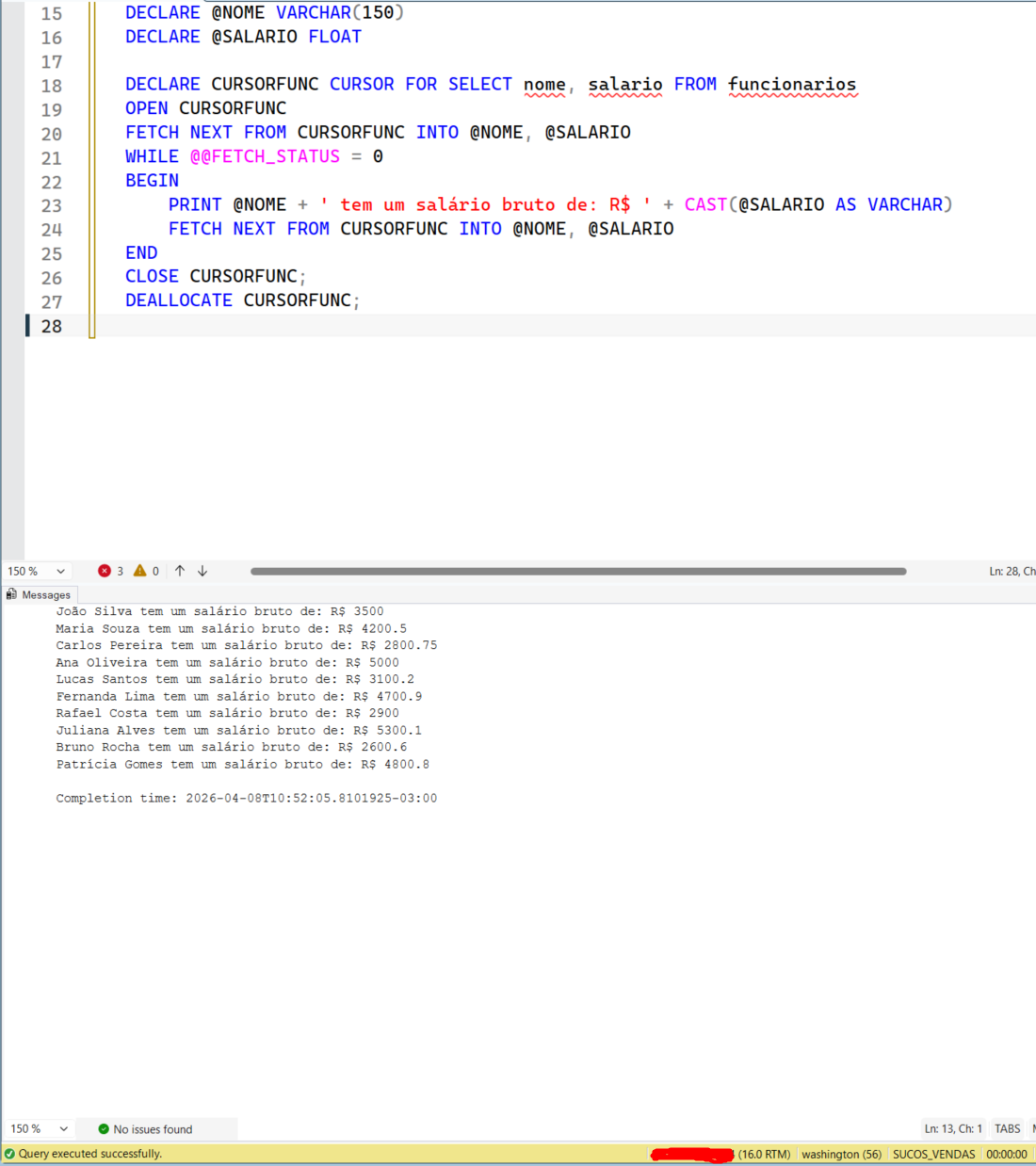1036x1166 pixels.
Task: Click the WHILE keyword on line 21
Action: tap(152, 156)
